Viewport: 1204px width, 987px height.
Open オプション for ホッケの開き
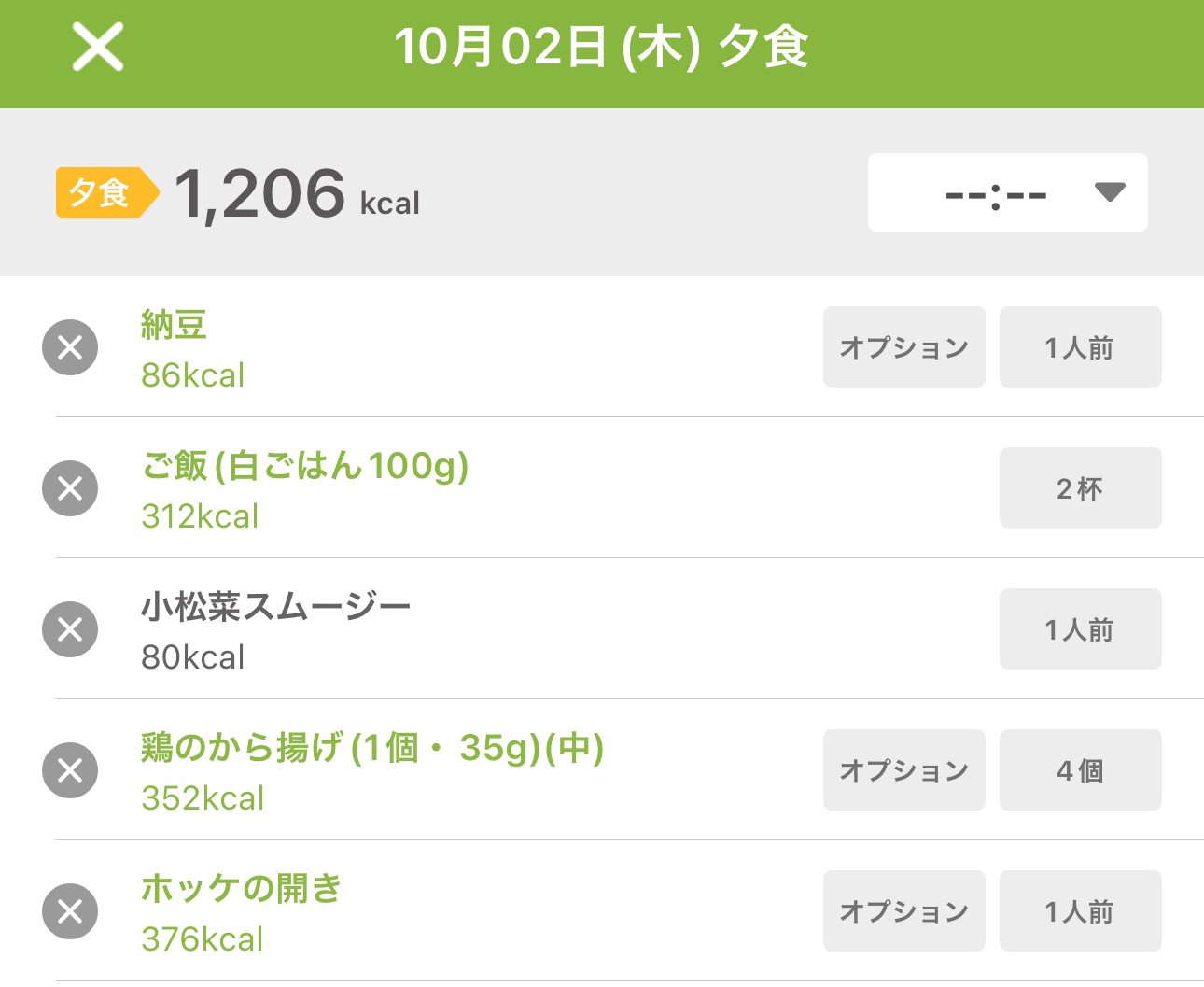click(x=903, y=911)
